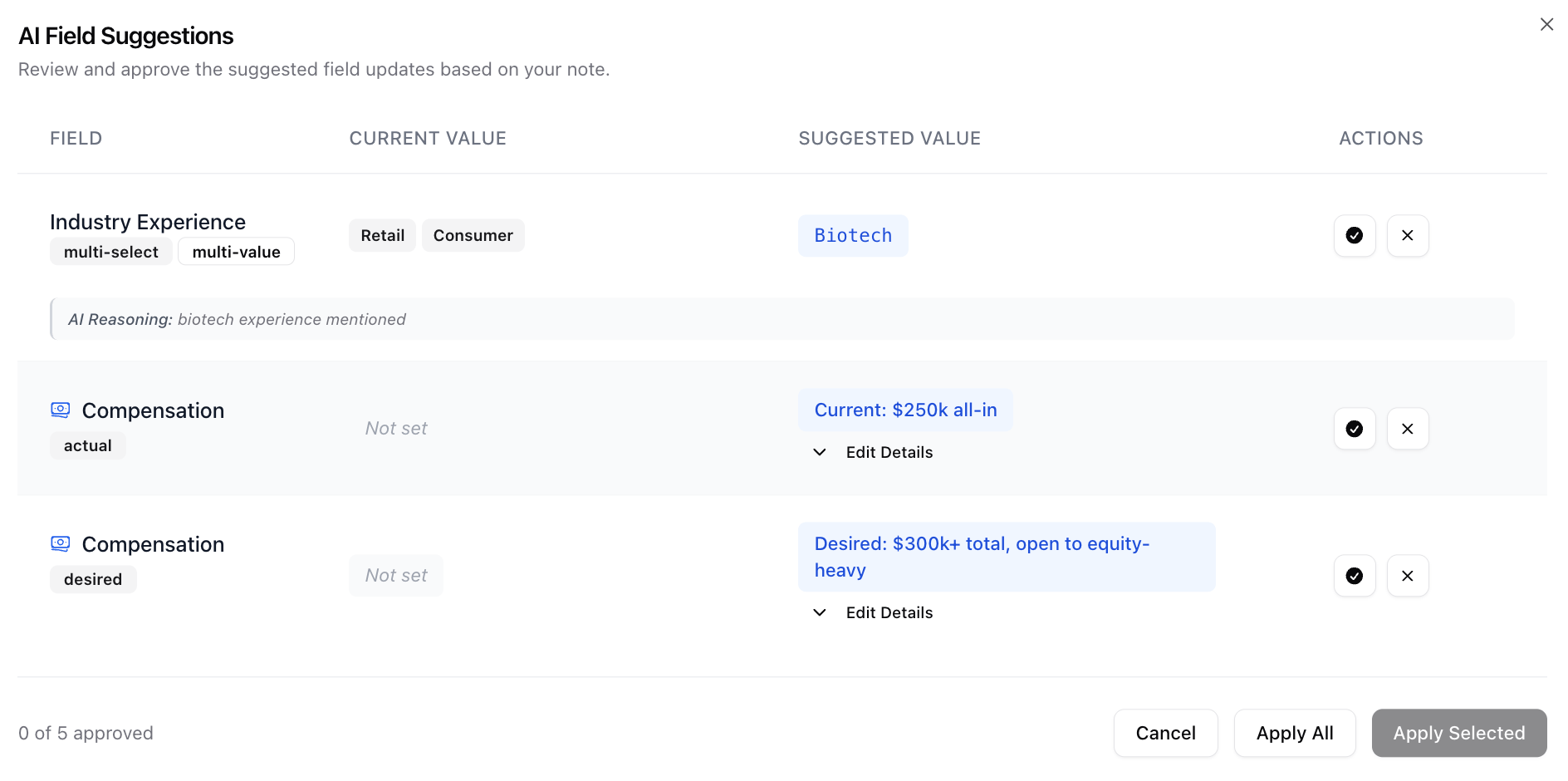Click the Desired: $300k+ total suggested value
Image resolution: width=1568 pixels, height=781 pixels.
[x=1007, y=557]
